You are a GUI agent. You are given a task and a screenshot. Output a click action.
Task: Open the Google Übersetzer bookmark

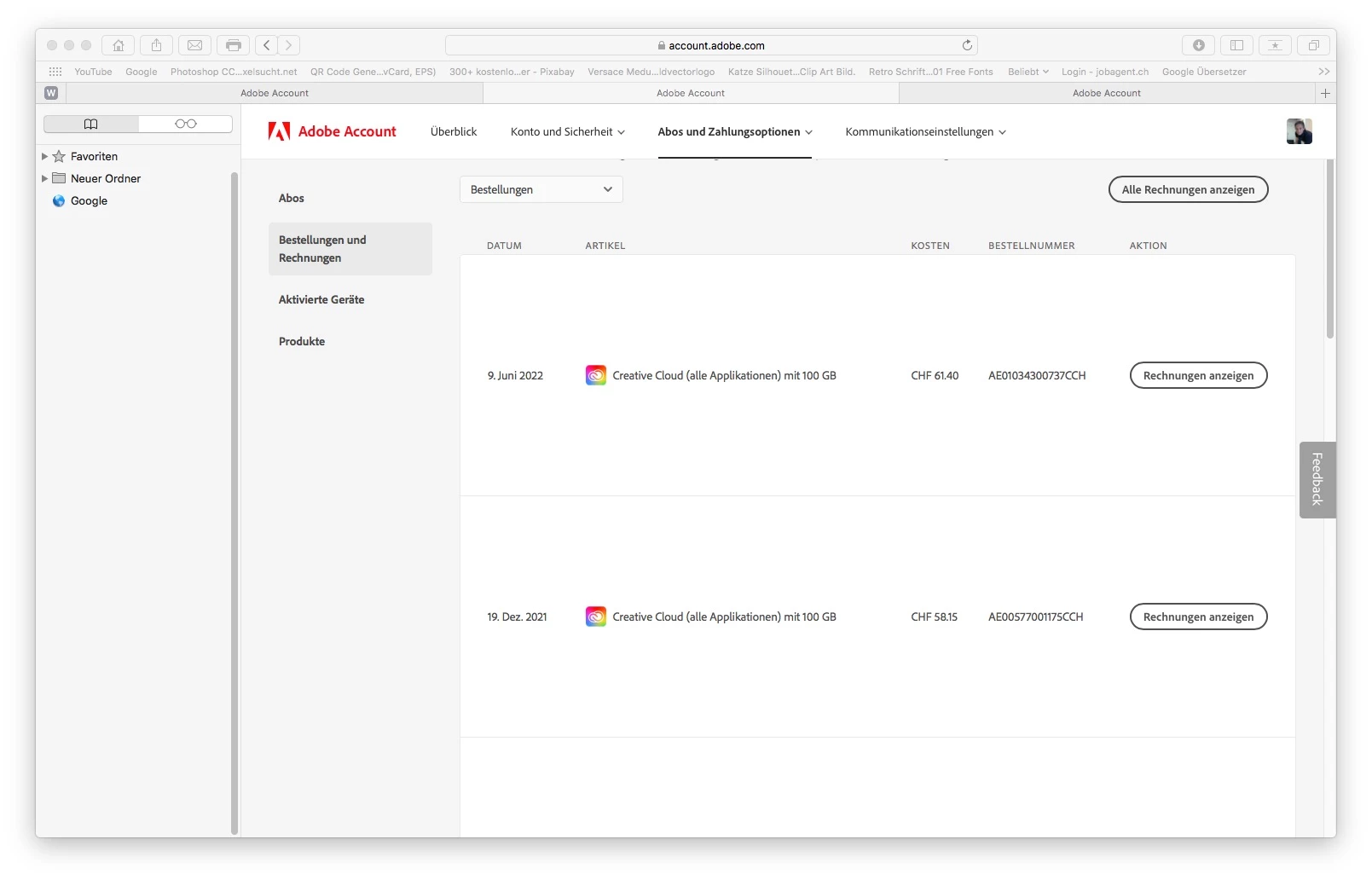[x=1204, y=72]
